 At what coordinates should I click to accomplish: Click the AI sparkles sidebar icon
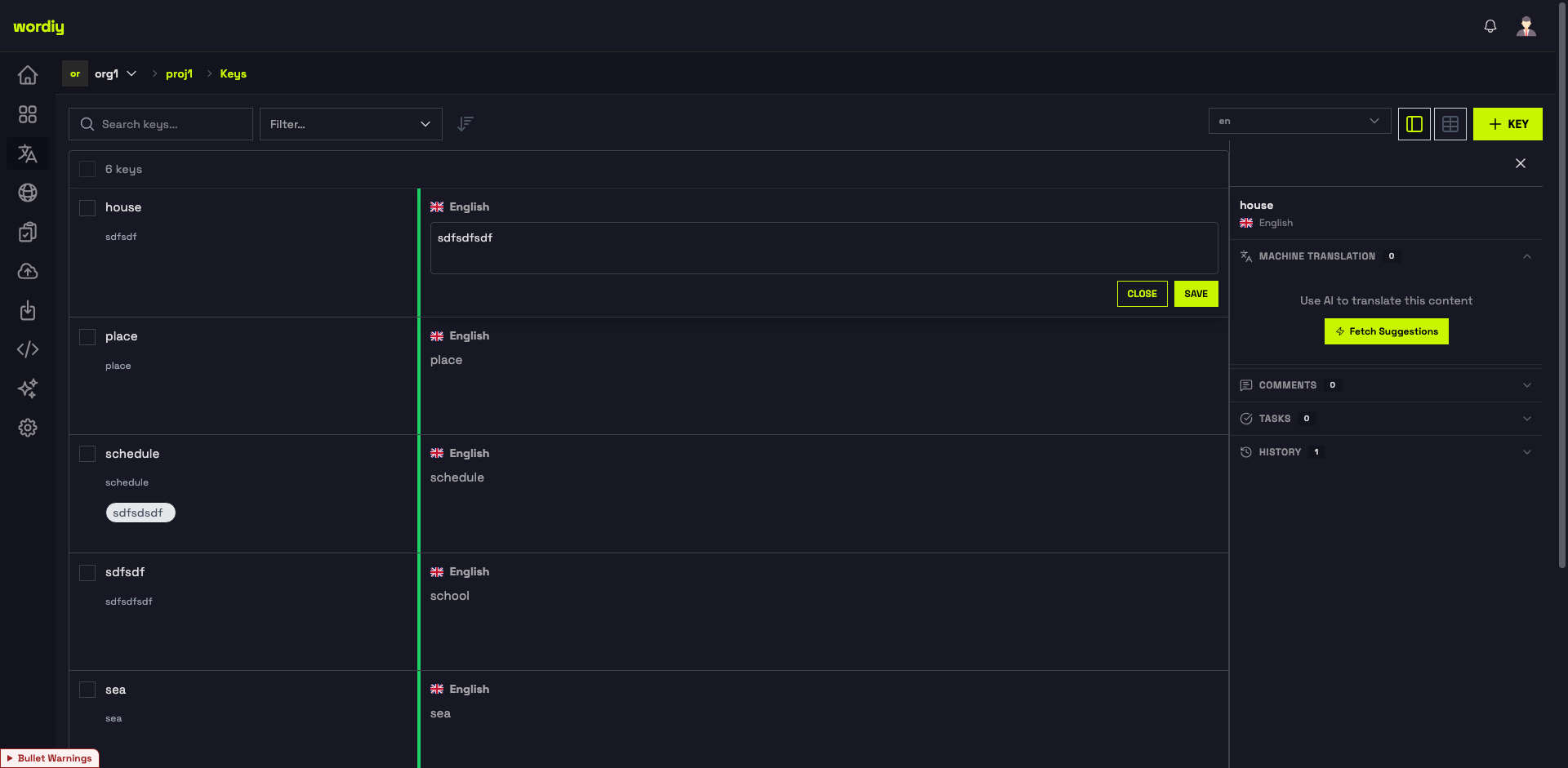pos(28,388)
